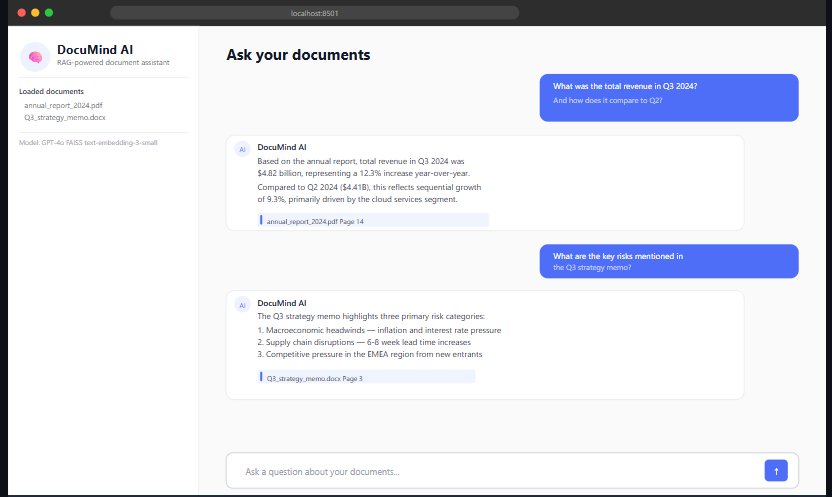Image resolution: width=832 pixels, height=497 pixels.
Task: Click the AI avatar on revenue answer
Action: [x=242, y=150]
